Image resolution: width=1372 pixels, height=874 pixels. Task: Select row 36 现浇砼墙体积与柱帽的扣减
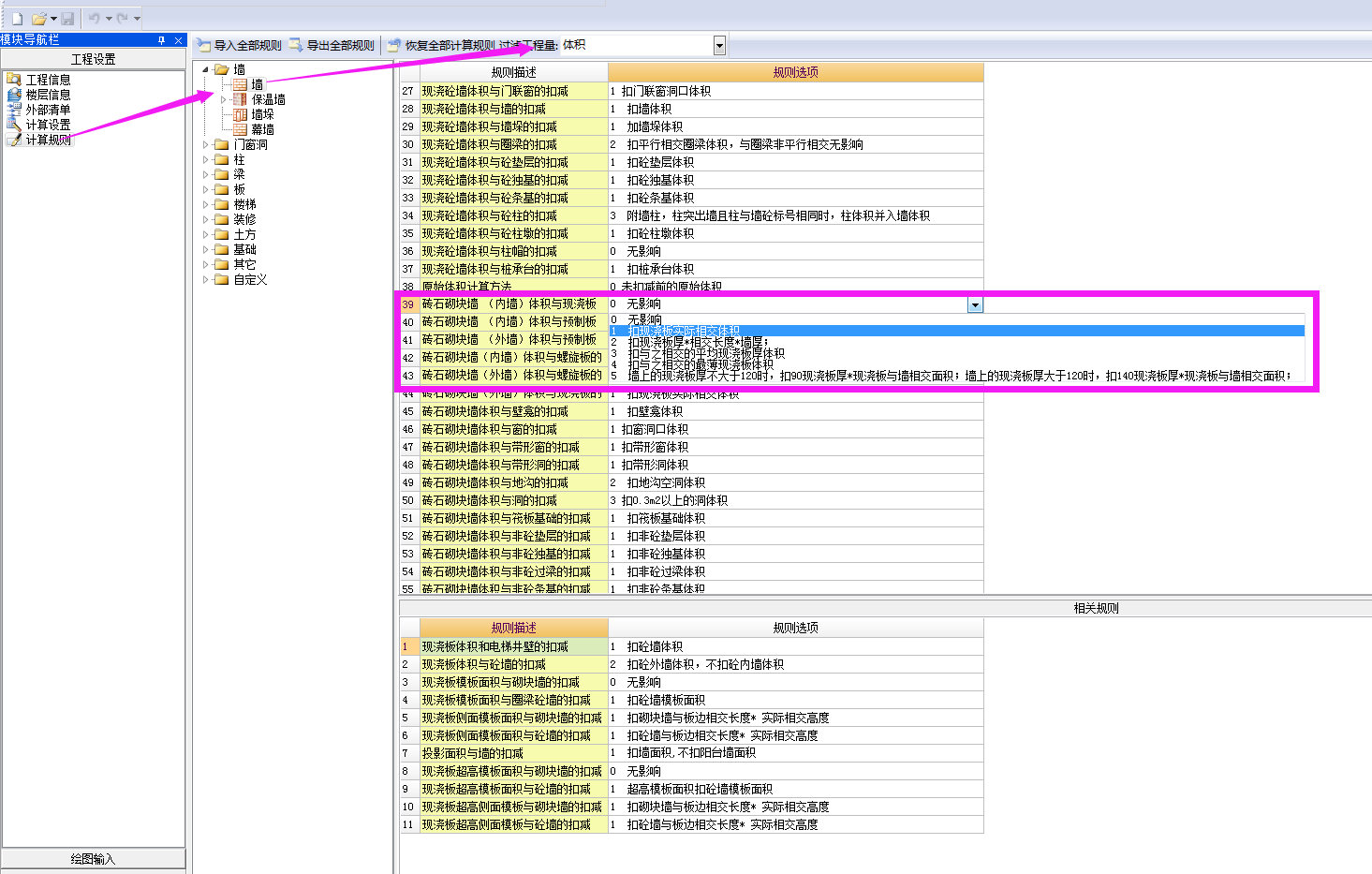[514, 251]
